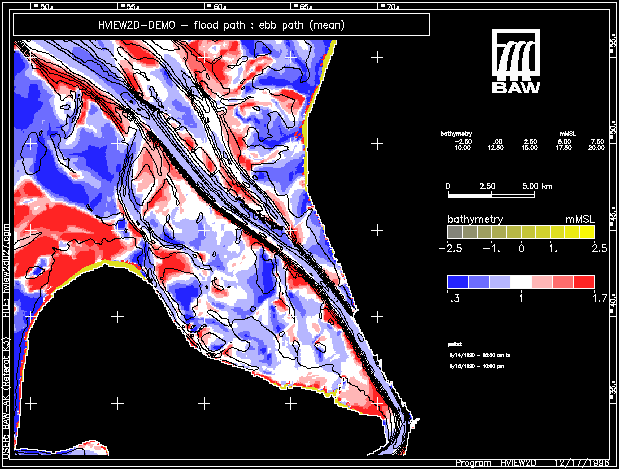
Task: Click the '-2.5' label under the bathymetry legend
Action: 450,248
